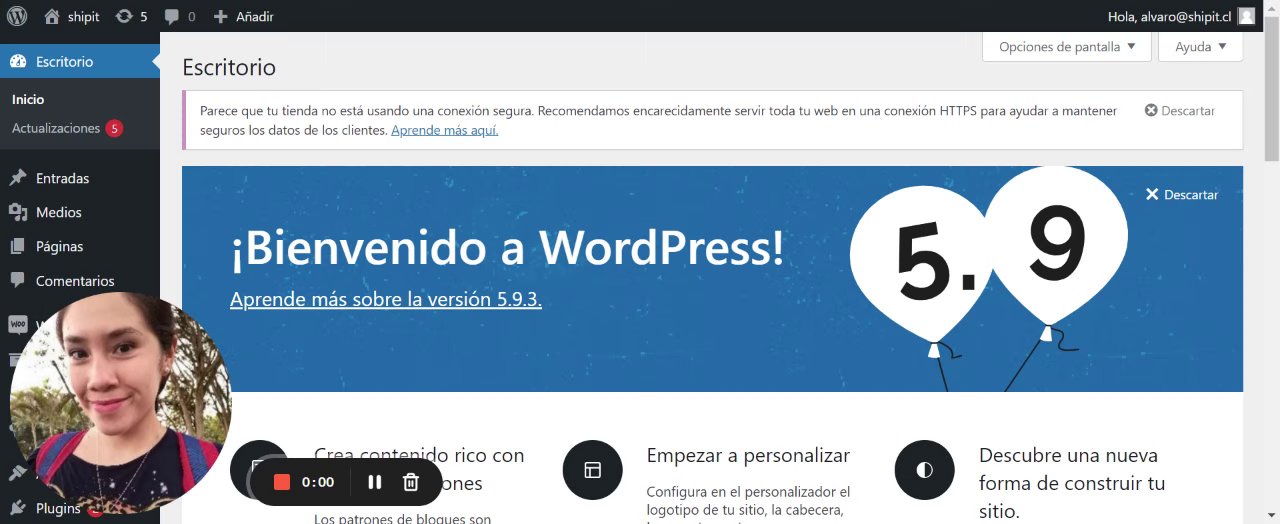Screen dimensions: 1280x524
Task: Open Escritorio dashboard menu
Action: tap(80, 61)
